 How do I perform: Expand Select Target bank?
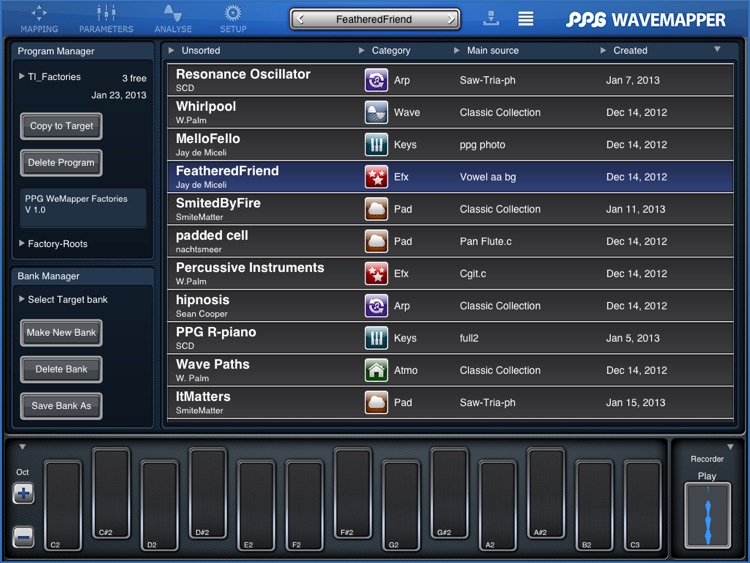(63, 299)
